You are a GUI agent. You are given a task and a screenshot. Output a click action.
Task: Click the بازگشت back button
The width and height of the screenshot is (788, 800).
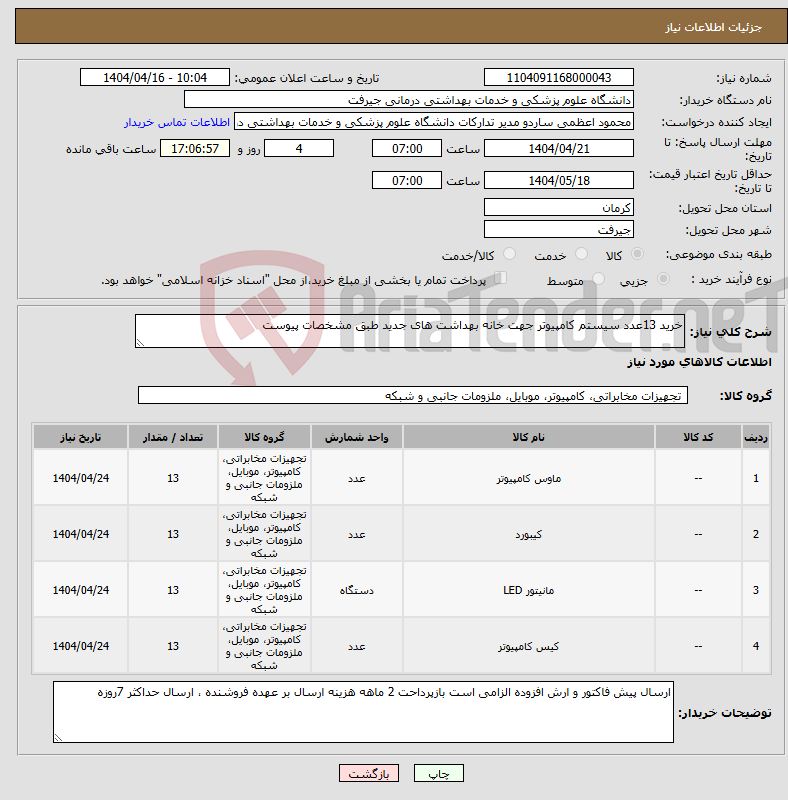point(368,773)
